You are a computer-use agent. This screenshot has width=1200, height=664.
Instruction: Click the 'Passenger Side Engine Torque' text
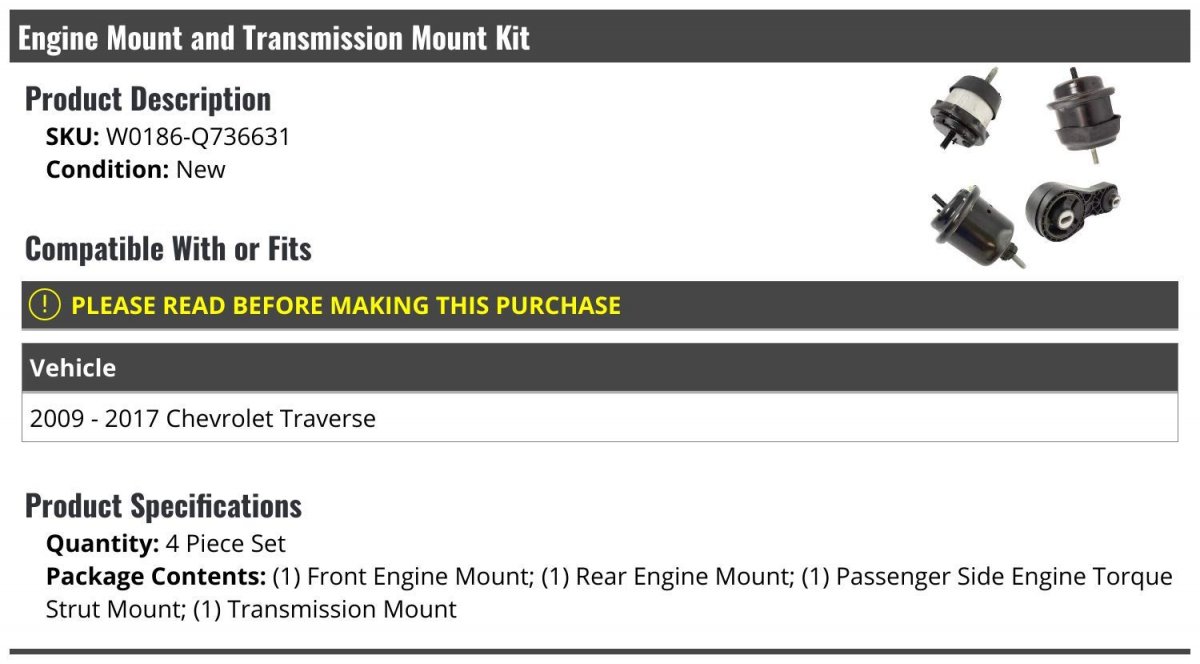pyautogui.click(x=1004, y=577)
